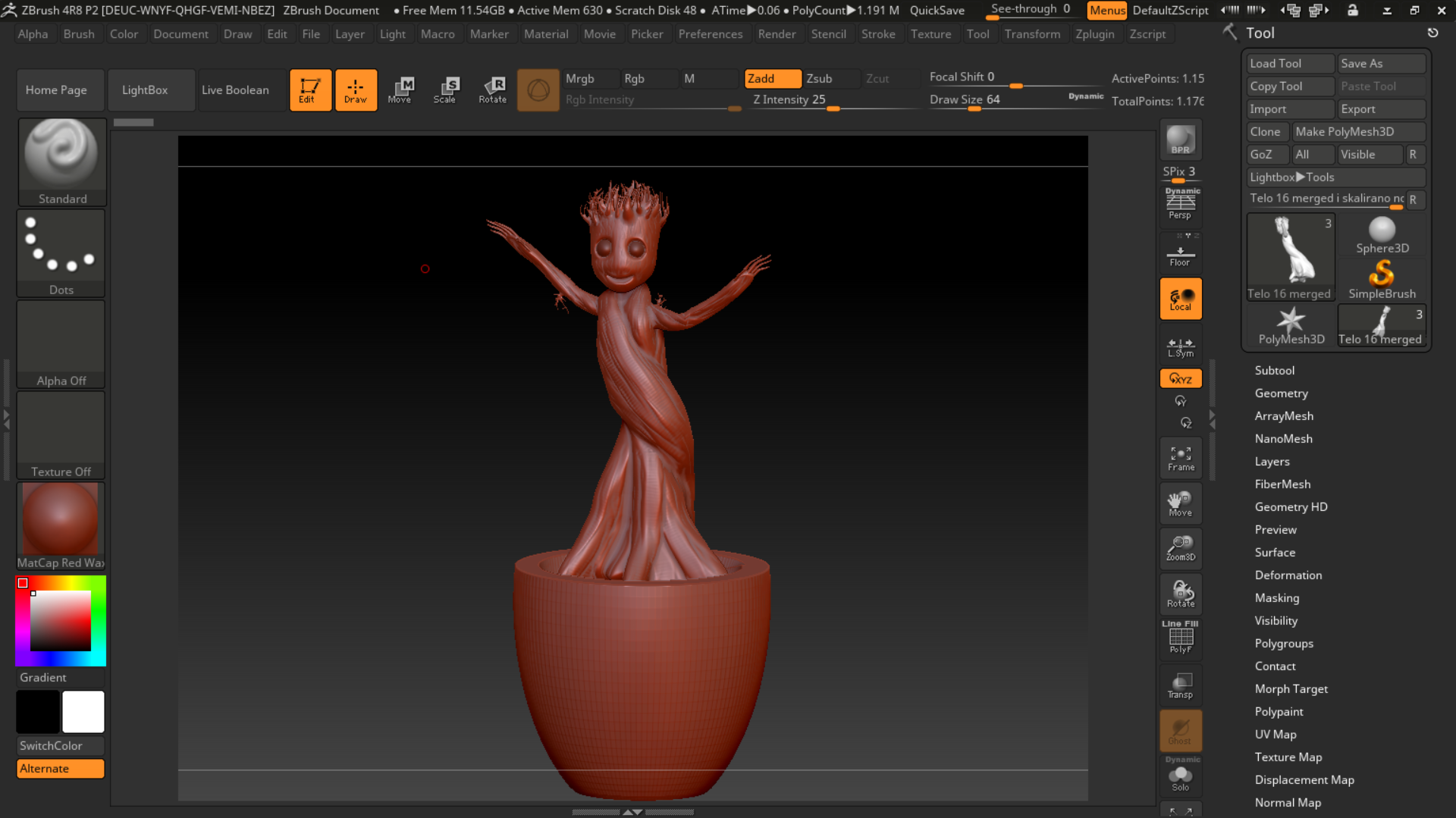Open the Standard brush picker
1456x818 pixels.
point(61,161)
